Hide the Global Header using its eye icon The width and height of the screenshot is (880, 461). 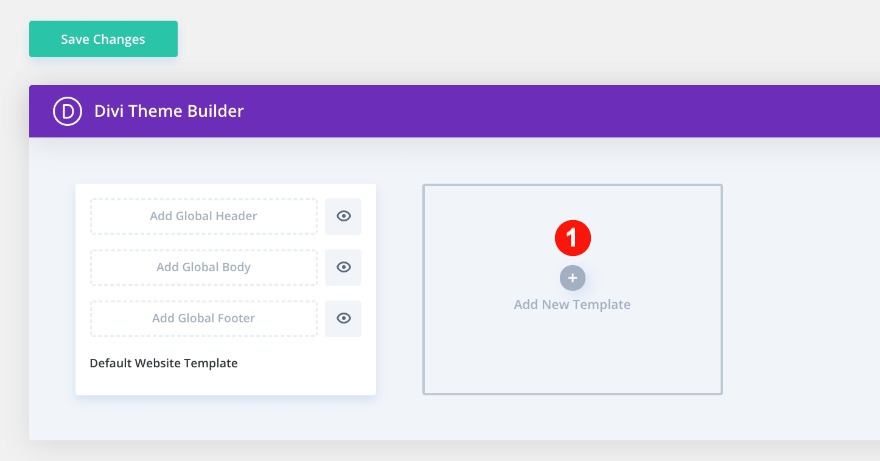[343, 216]
